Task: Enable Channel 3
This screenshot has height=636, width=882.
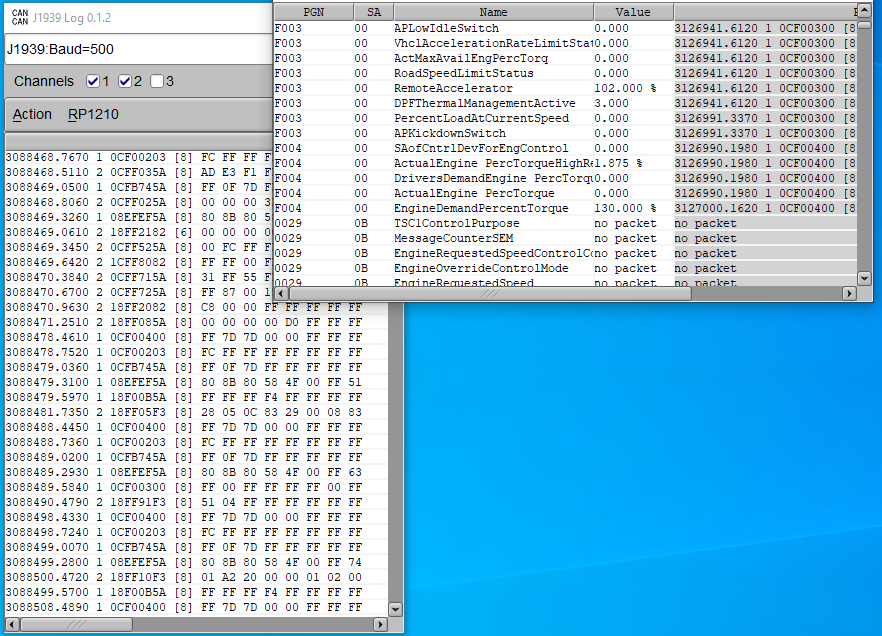Action: pyautogui.click(x=156, y=81)
